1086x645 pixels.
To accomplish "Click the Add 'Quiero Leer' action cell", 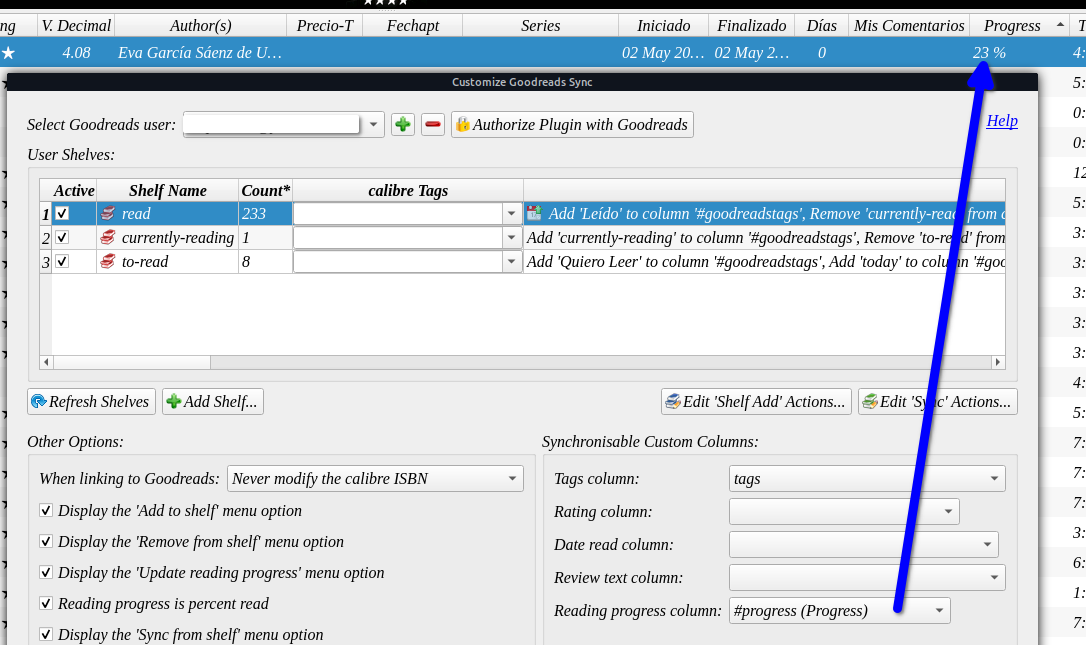I will pos(765,262).
